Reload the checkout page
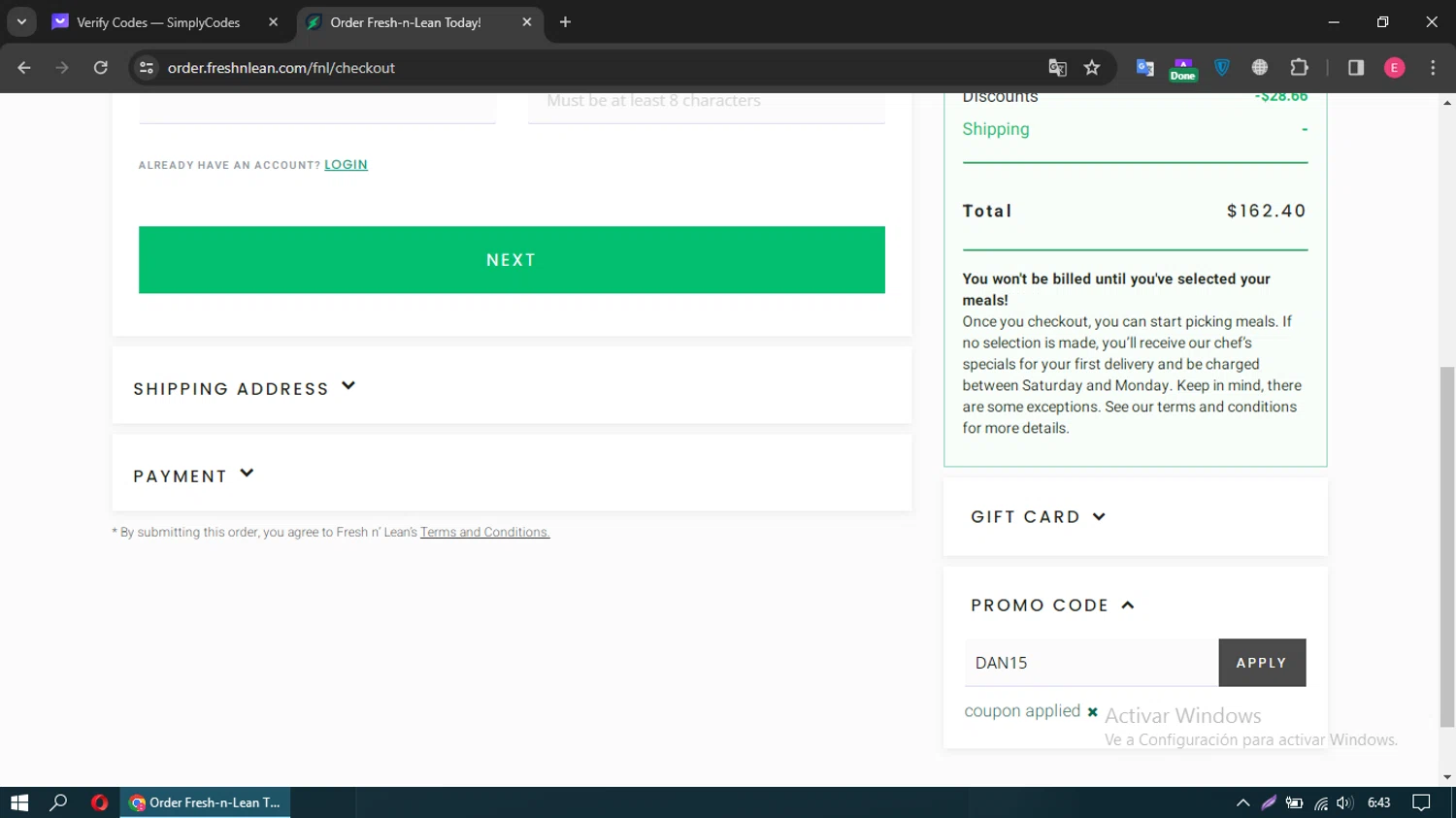 click(101, 68)
